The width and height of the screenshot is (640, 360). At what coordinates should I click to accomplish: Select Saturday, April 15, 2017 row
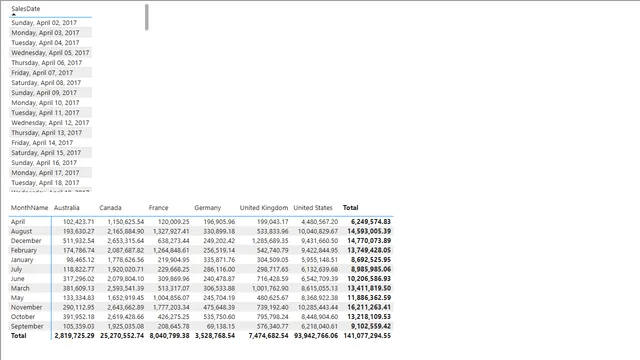point(51,153)
